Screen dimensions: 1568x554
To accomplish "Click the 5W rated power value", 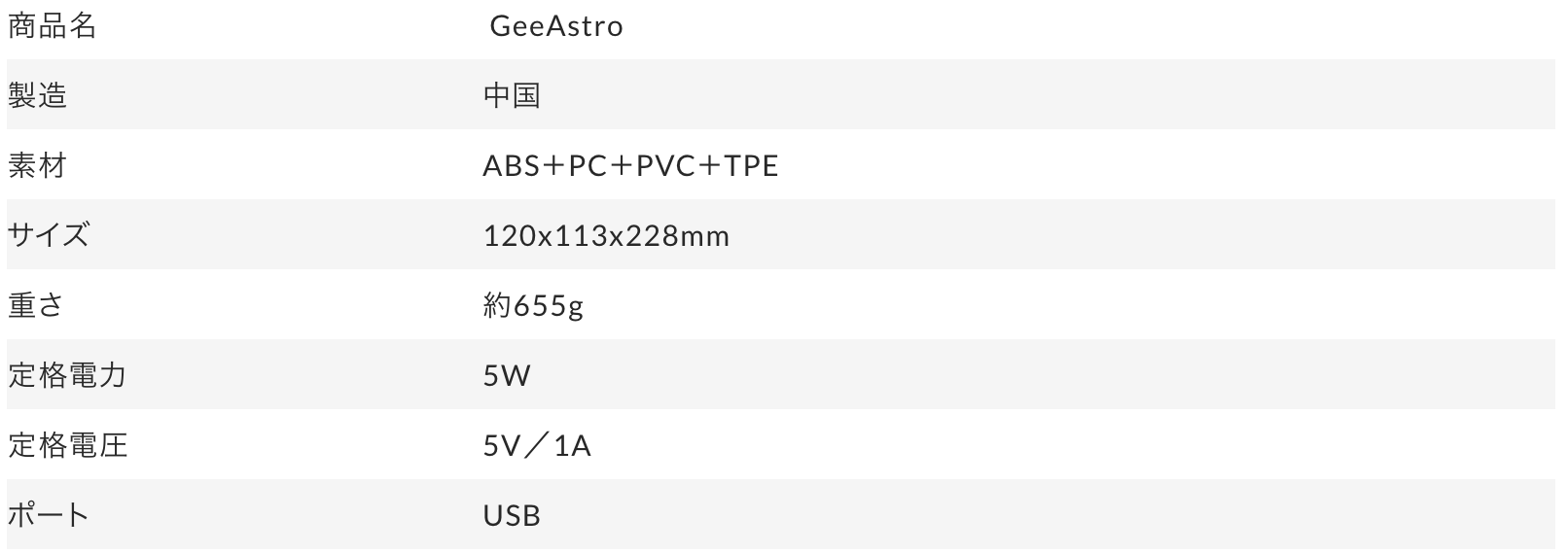I will [507, 376].
